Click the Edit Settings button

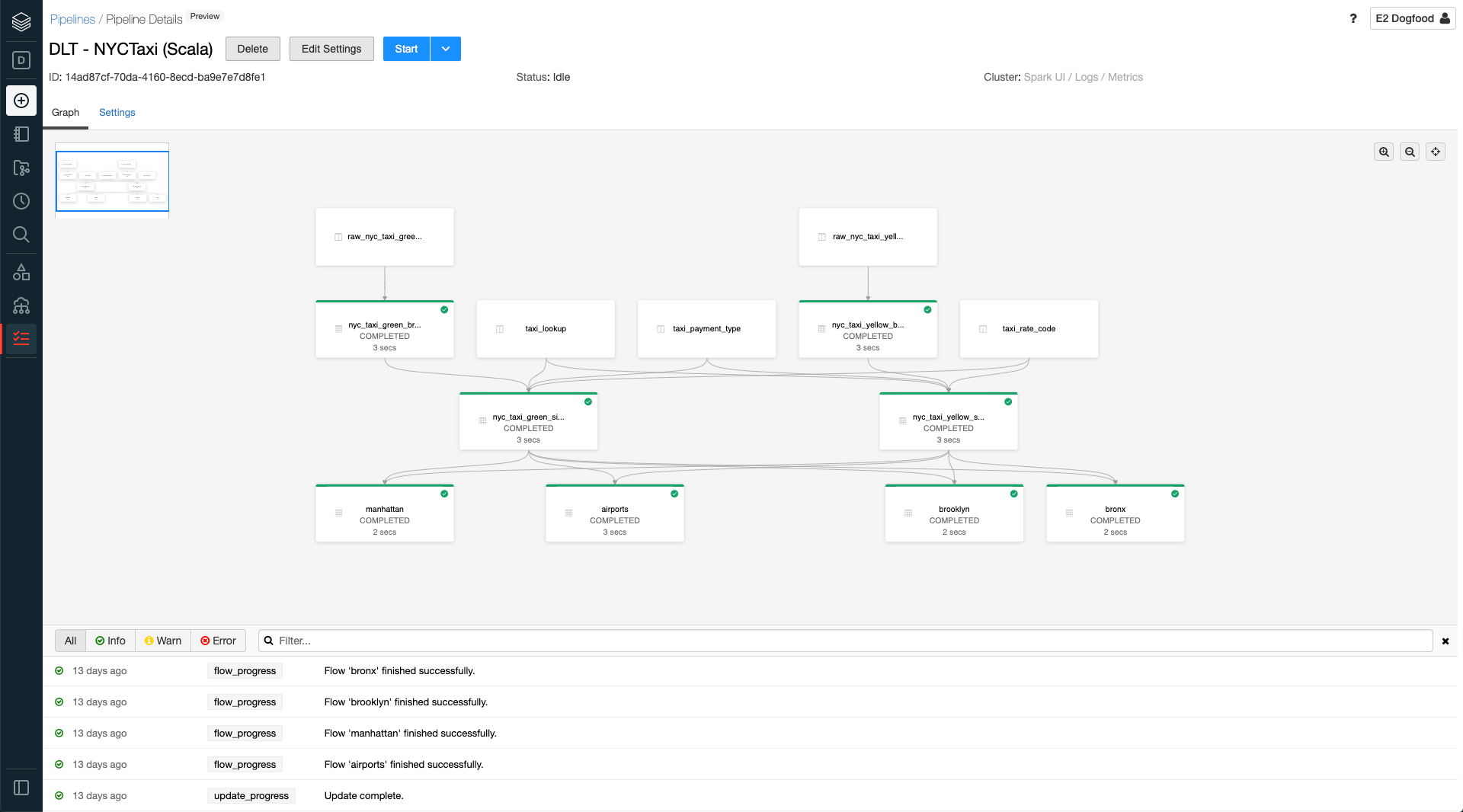331,49
